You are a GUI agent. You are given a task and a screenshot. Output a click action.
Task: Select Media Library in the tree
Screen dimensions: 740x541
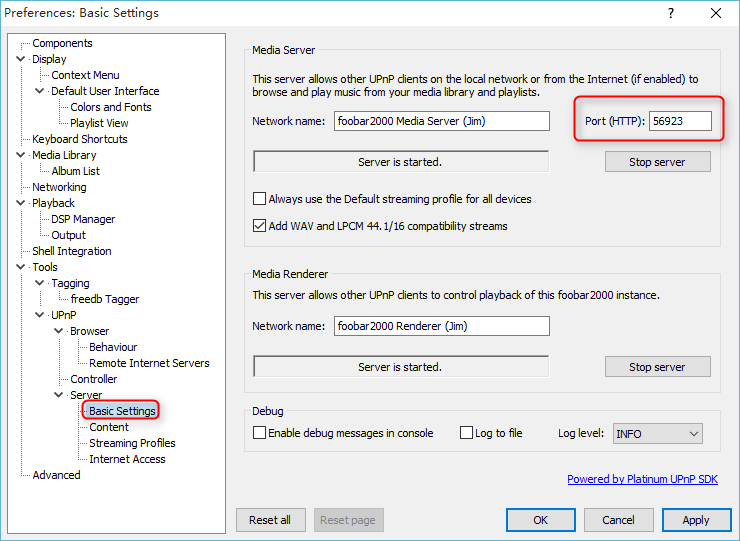(64, 155)
